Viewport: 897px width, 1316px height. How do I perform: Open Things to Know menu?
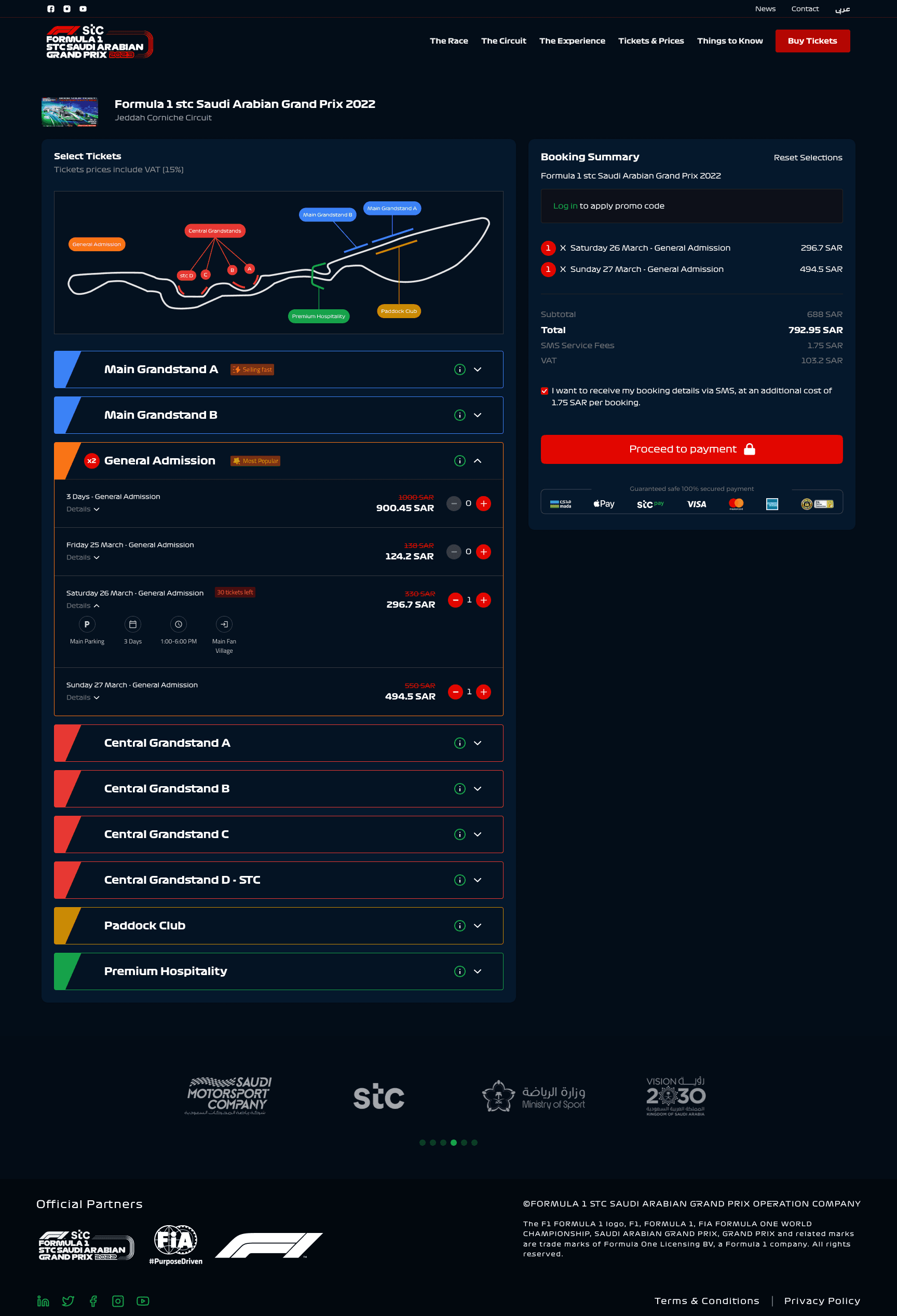coord(729,41)
